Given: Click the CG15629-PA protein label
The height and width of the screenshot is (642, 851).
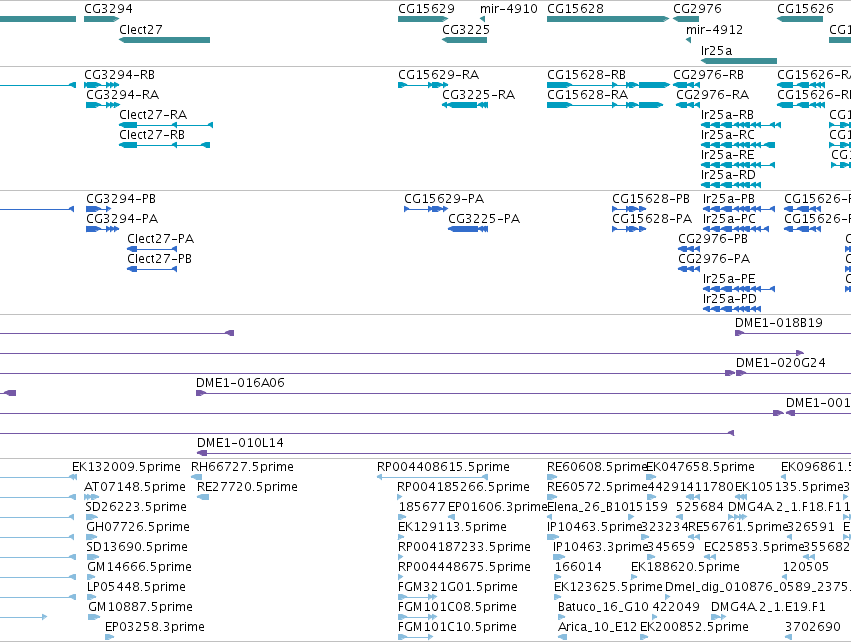Looking at the screenshot, I should [444, 199].
